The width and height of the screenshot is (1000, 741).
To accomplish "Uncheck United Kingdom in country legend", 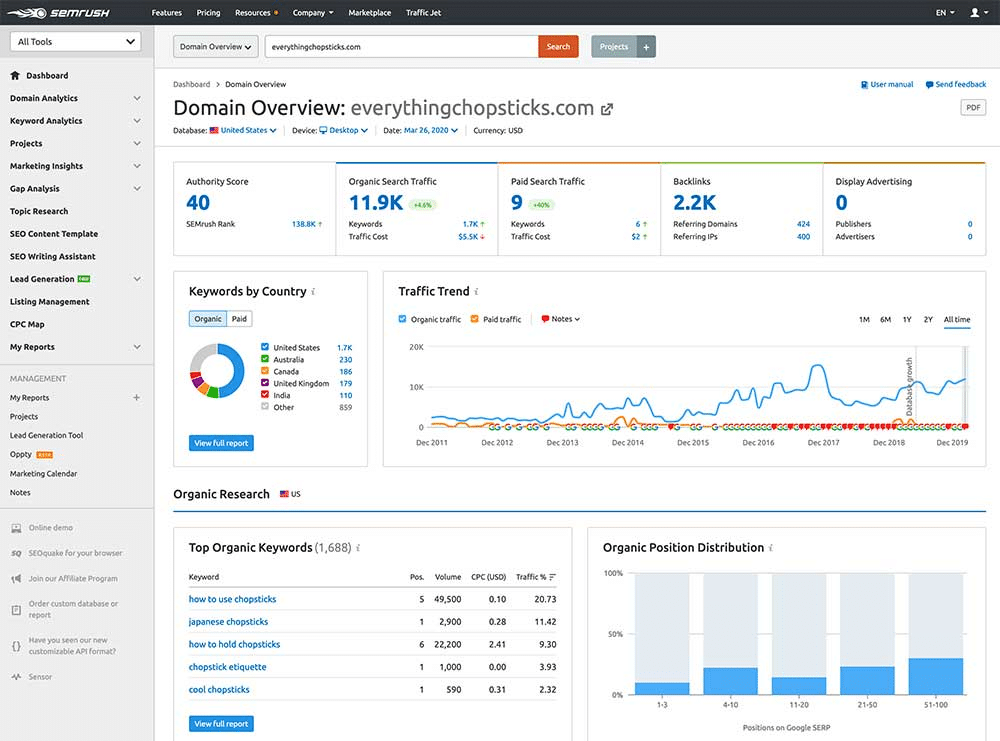I will 265,383.
